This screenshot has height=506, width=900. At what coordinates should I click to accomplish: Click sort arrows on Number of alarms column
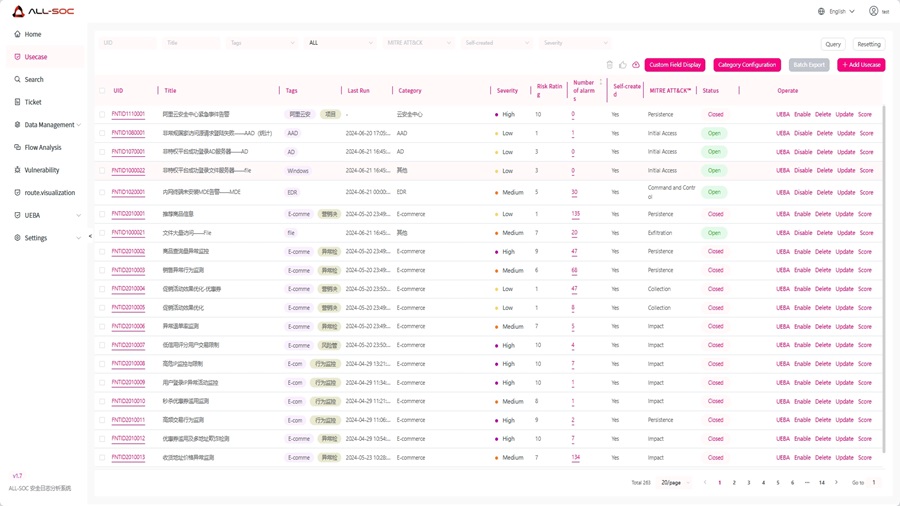pyautogui.click(x=601, y=83)
